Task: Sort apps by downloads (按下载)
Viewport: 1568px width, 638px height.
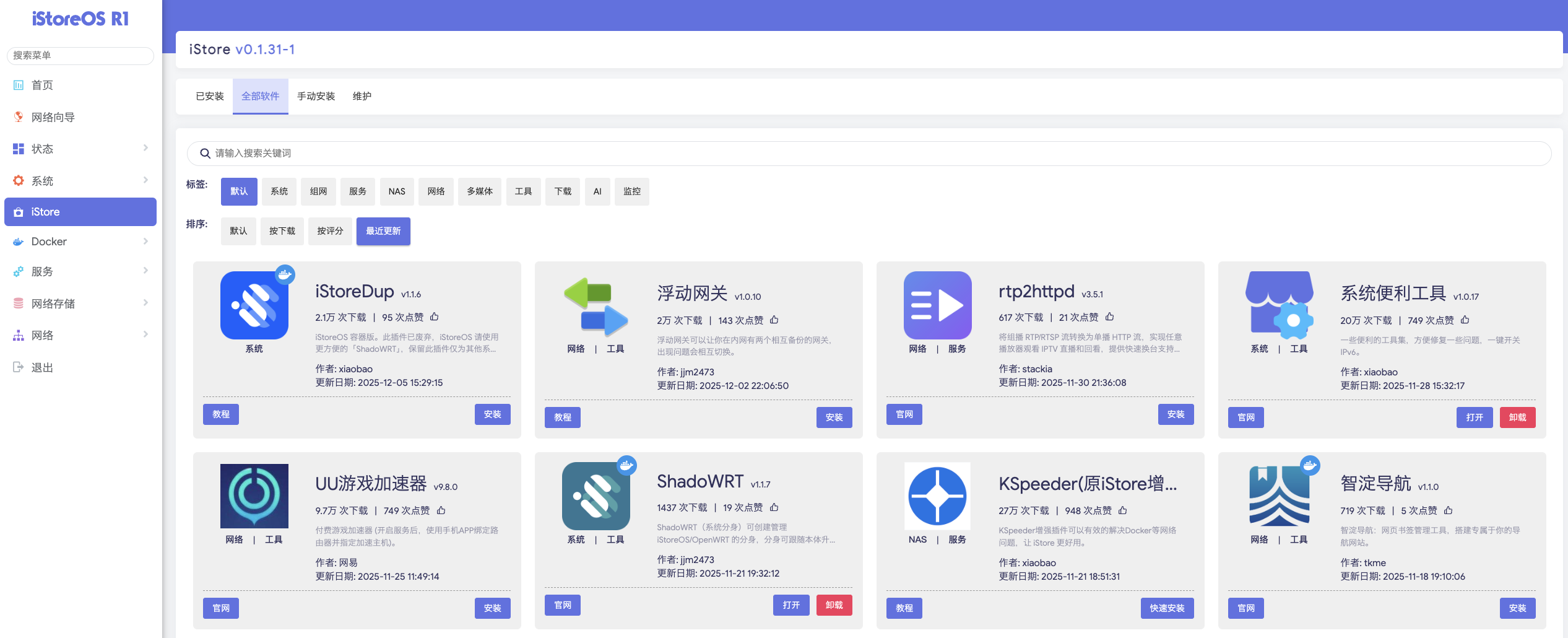Action: point(282,231)
